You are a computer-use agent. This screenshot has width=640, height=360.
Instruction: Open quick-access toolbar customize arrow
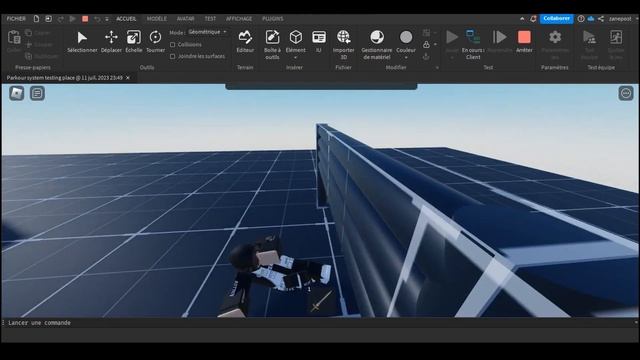pyautogui.click(x=107, y=19)
